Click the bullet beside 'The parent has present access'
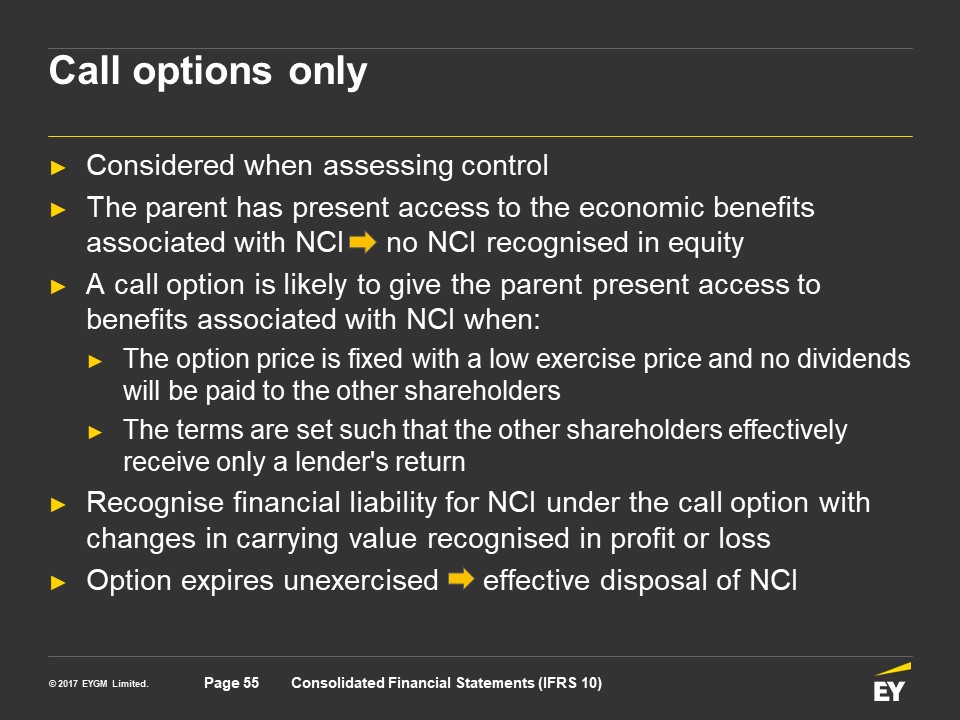 pyautogui.click(x=58, y=210)
